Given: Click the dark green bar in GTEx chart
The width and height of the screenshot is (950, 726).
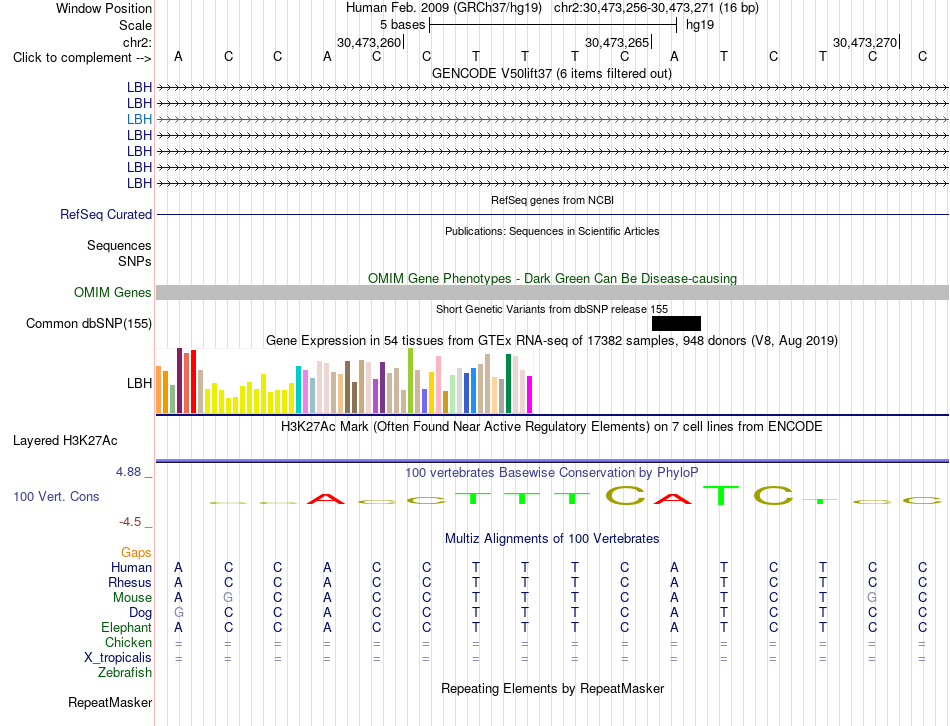Looking at the screenshot, I should coord(508,384).
